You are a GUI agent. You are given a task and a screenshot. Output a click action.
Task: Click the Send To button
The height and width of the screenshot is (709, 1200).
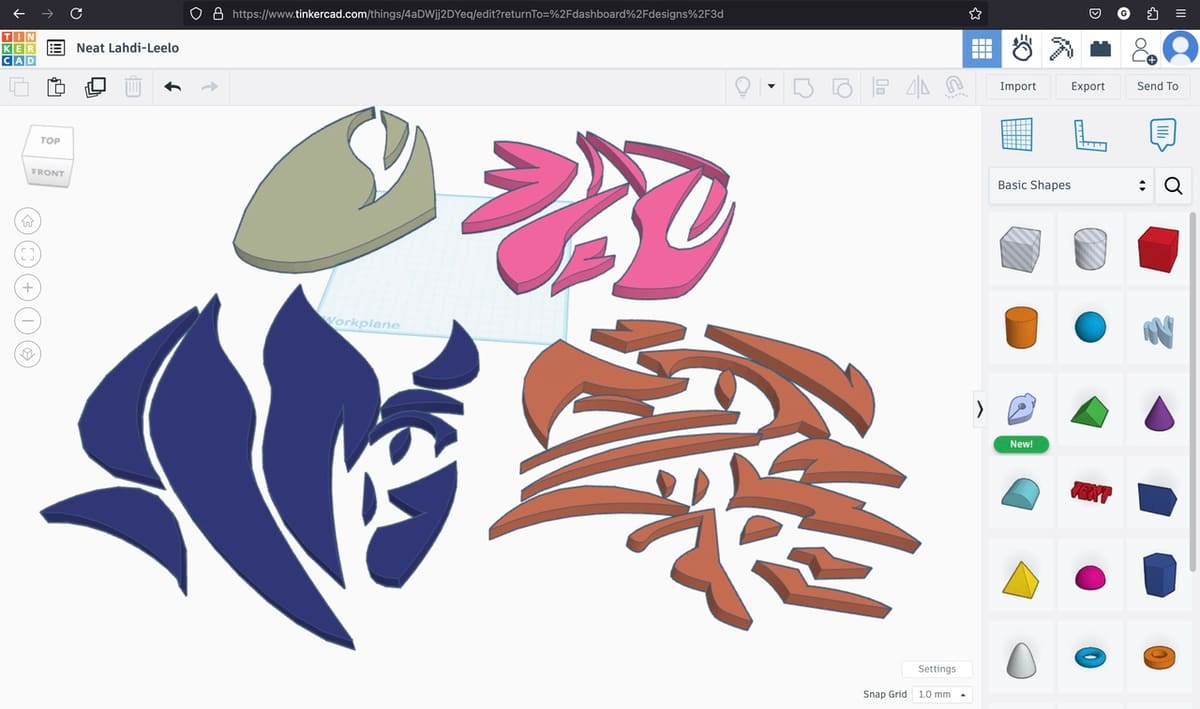(x=1157, y=86)
